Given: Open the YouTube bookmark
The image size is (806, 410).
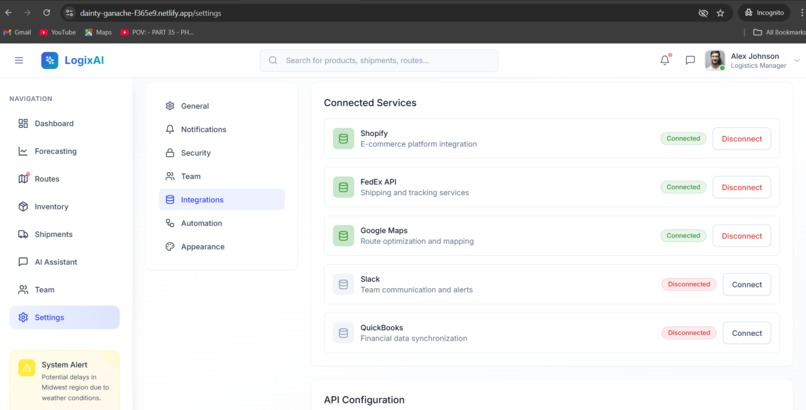Looking at the screenshot, I should (x=58, y=32).
